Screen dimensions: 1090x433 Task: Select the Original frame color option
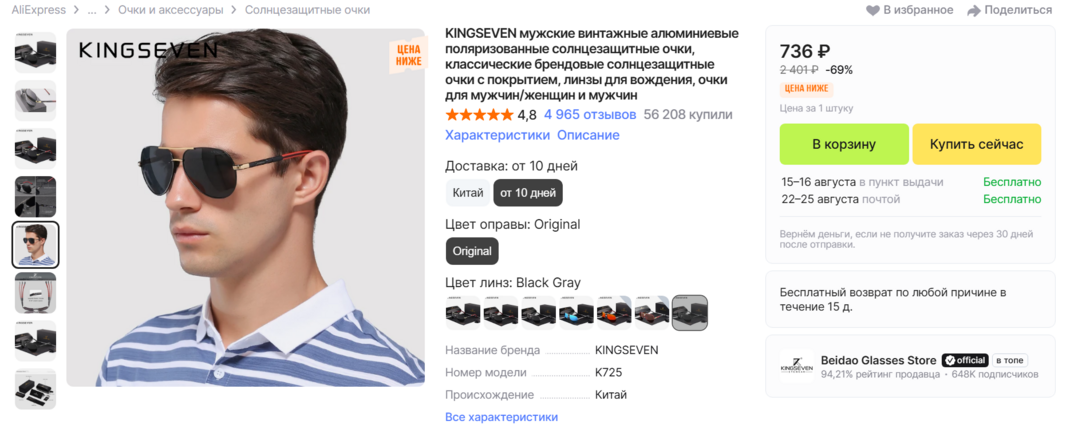[x=472, y=251]
